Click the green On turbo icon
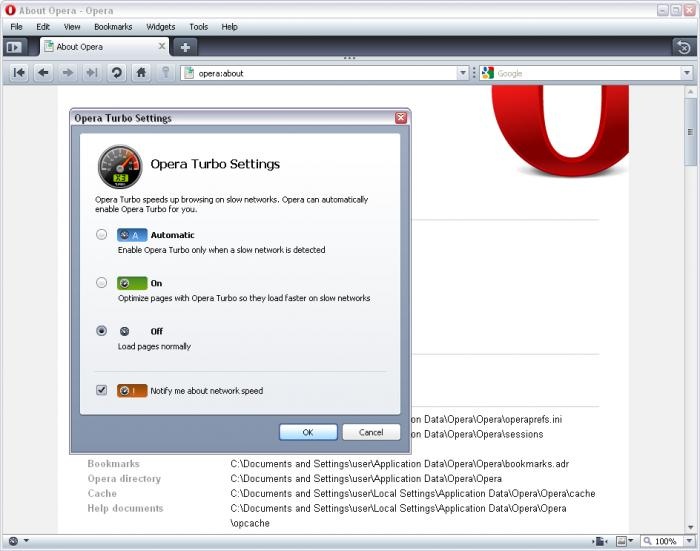Viewport: 700px width, 551px height. coord(132,283)
